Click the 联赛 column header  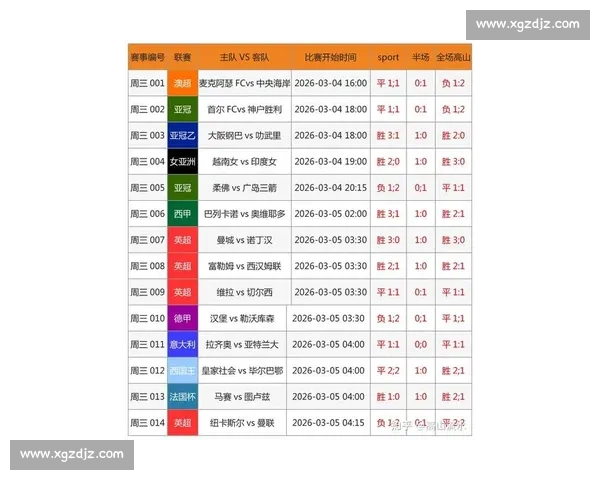point(182,57)
